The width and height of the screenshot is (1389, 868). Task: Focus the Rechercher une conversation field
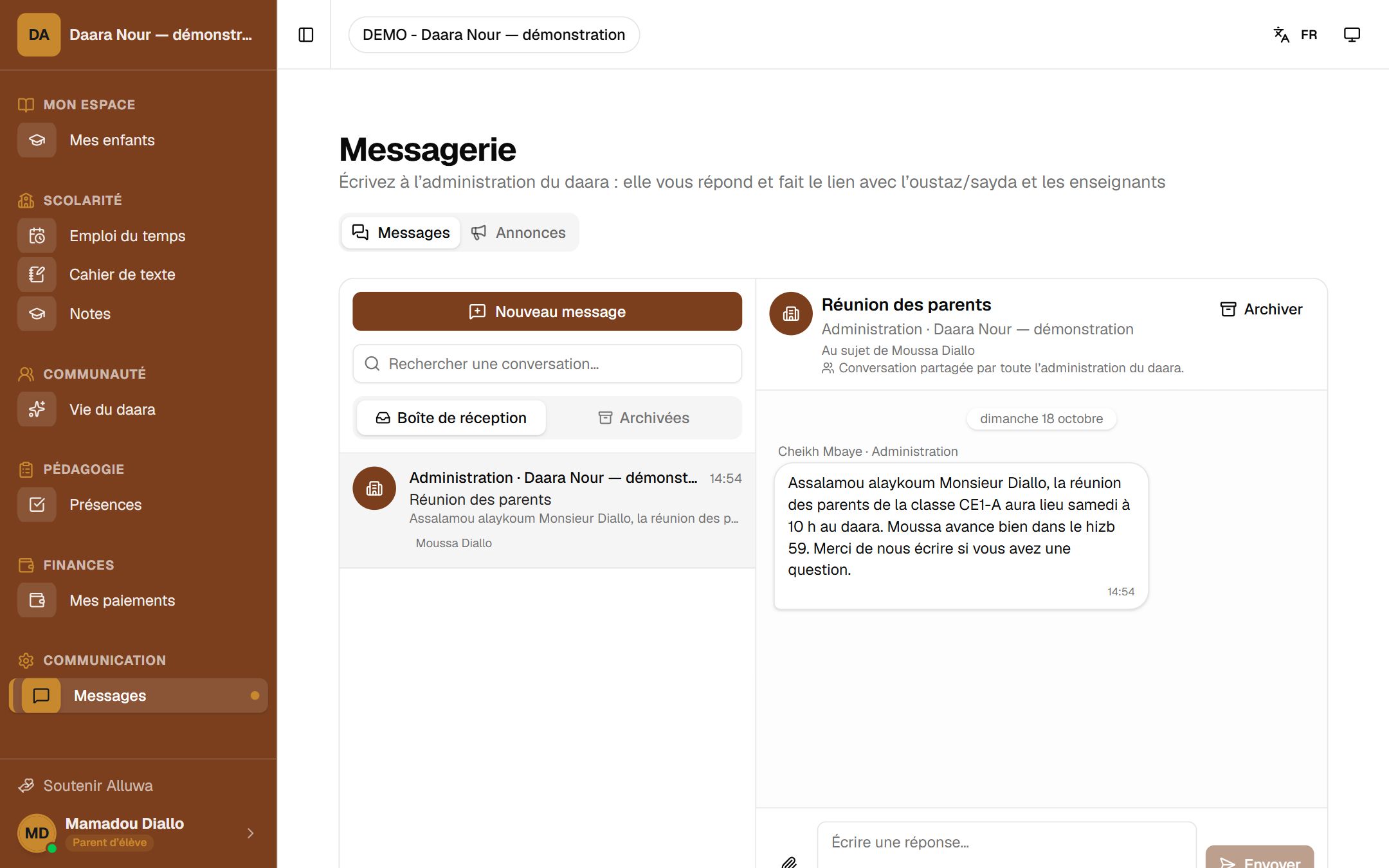click(547, 364)
